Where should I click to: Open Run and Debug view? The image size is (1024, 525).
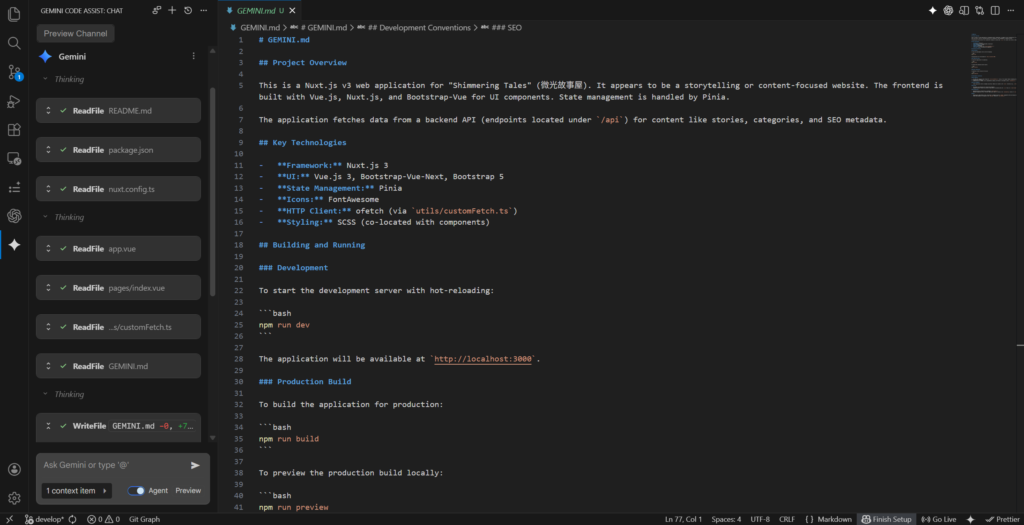click(14, 101)
